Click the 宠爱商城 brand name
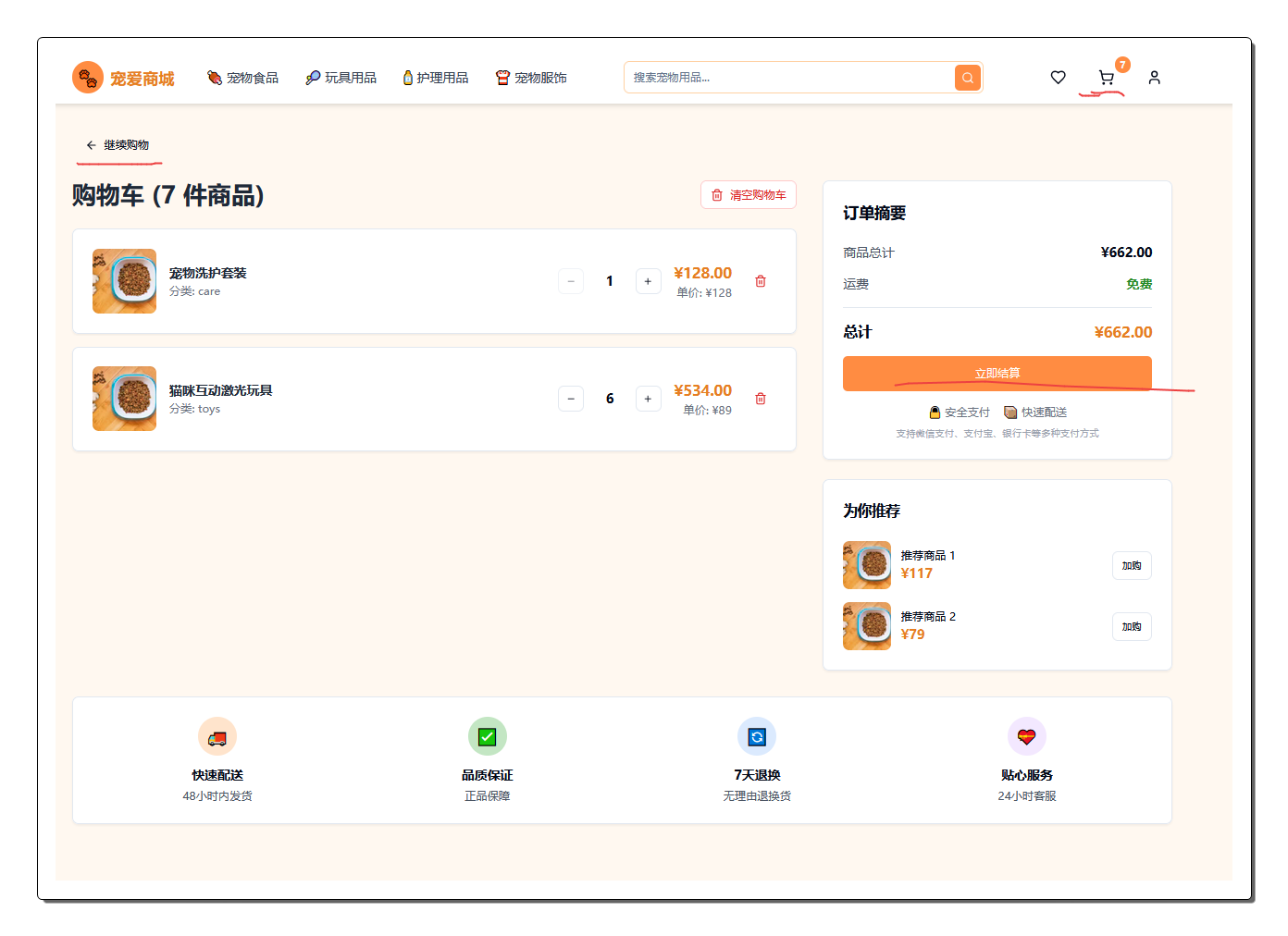 tap(142, 79)
